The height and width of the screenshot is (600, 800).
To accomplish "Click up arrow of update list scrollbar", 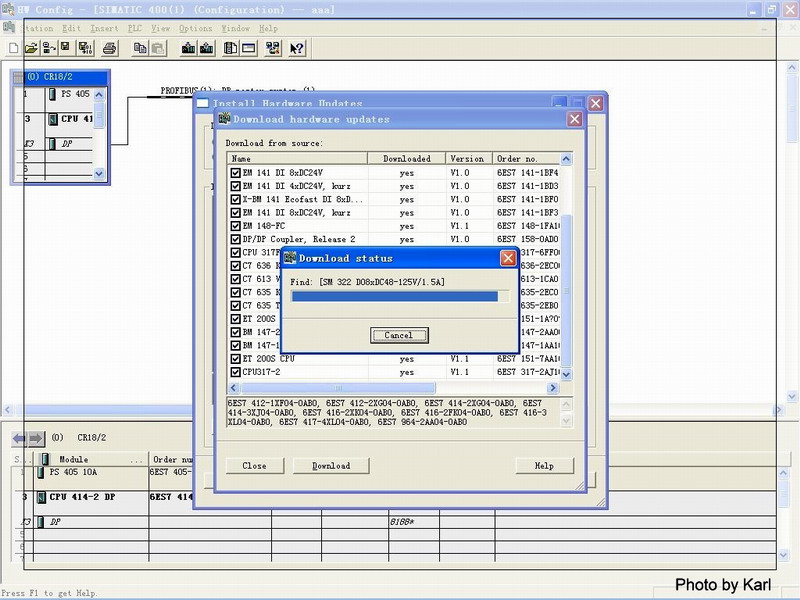I will (x=566, y=159).
